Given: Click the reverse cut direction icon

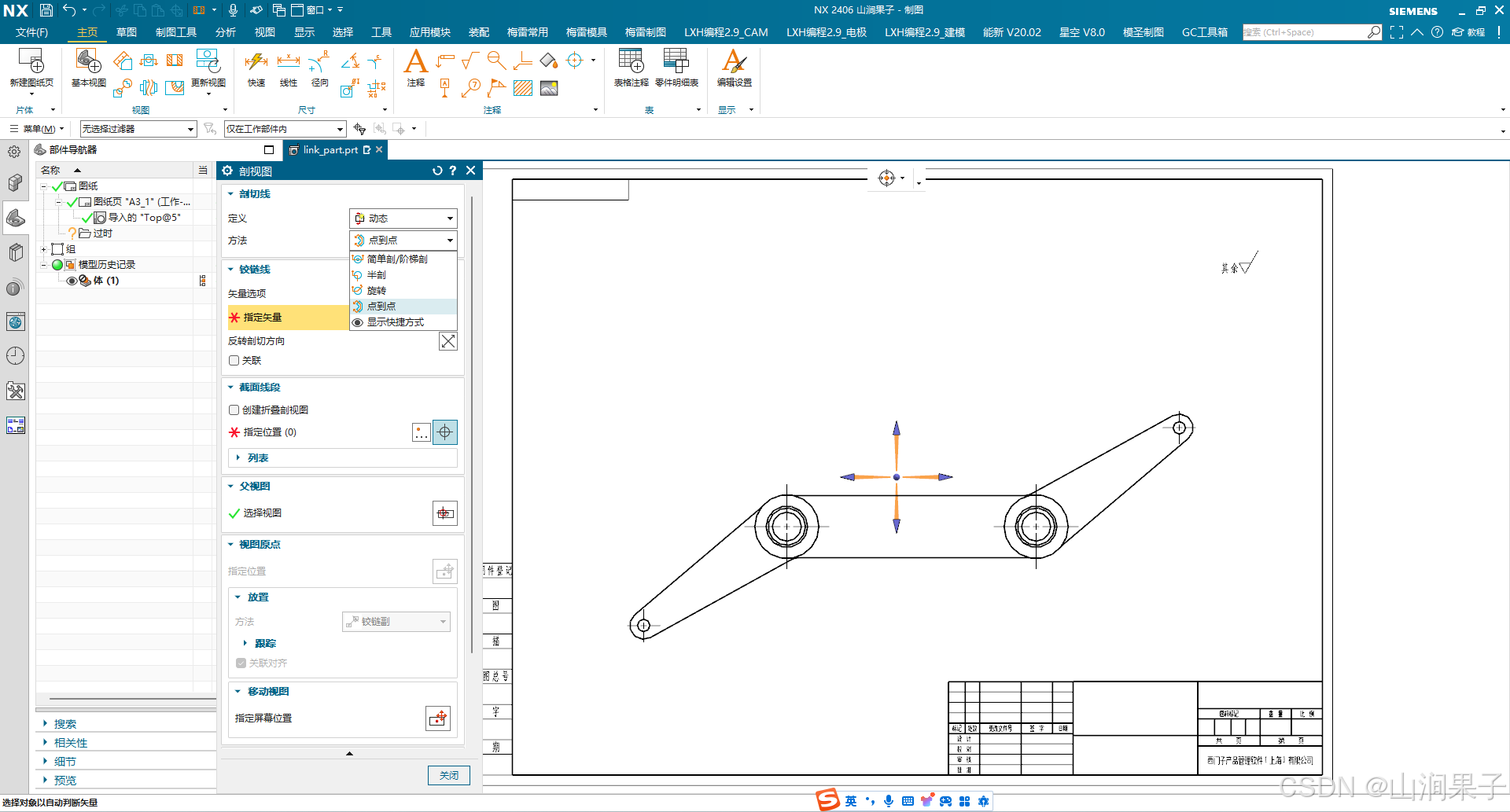Looking at the screenshot, I should pyautogui.click(x=447, y=341).
